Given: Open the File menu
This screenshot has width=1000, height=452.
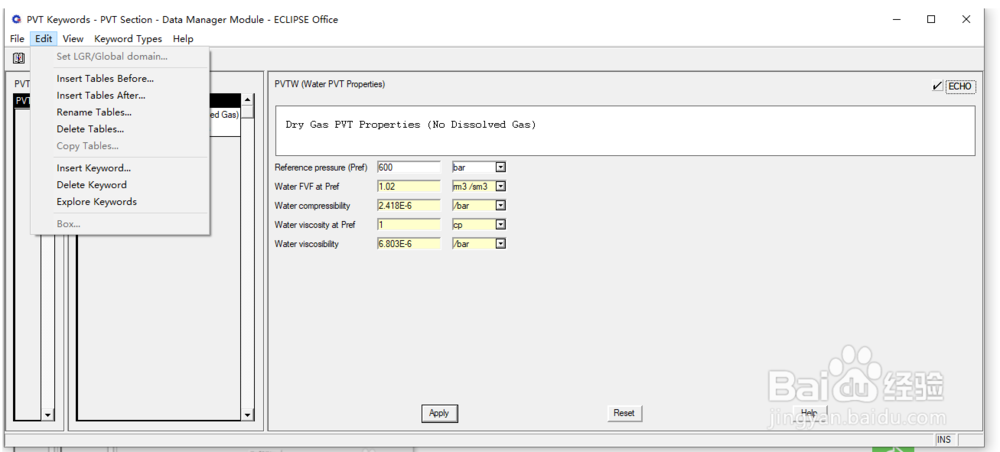Looking at the screenshot, I should point(17,39).
